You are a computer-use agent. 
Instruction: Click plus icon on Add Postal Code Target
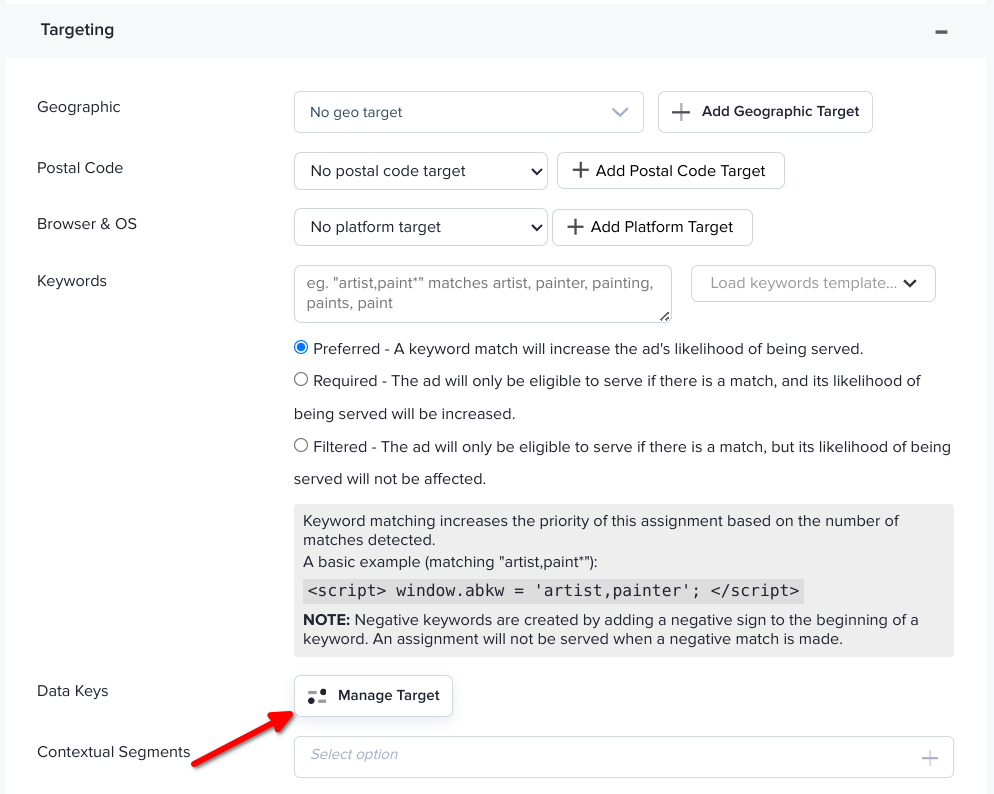coord(580,170)
